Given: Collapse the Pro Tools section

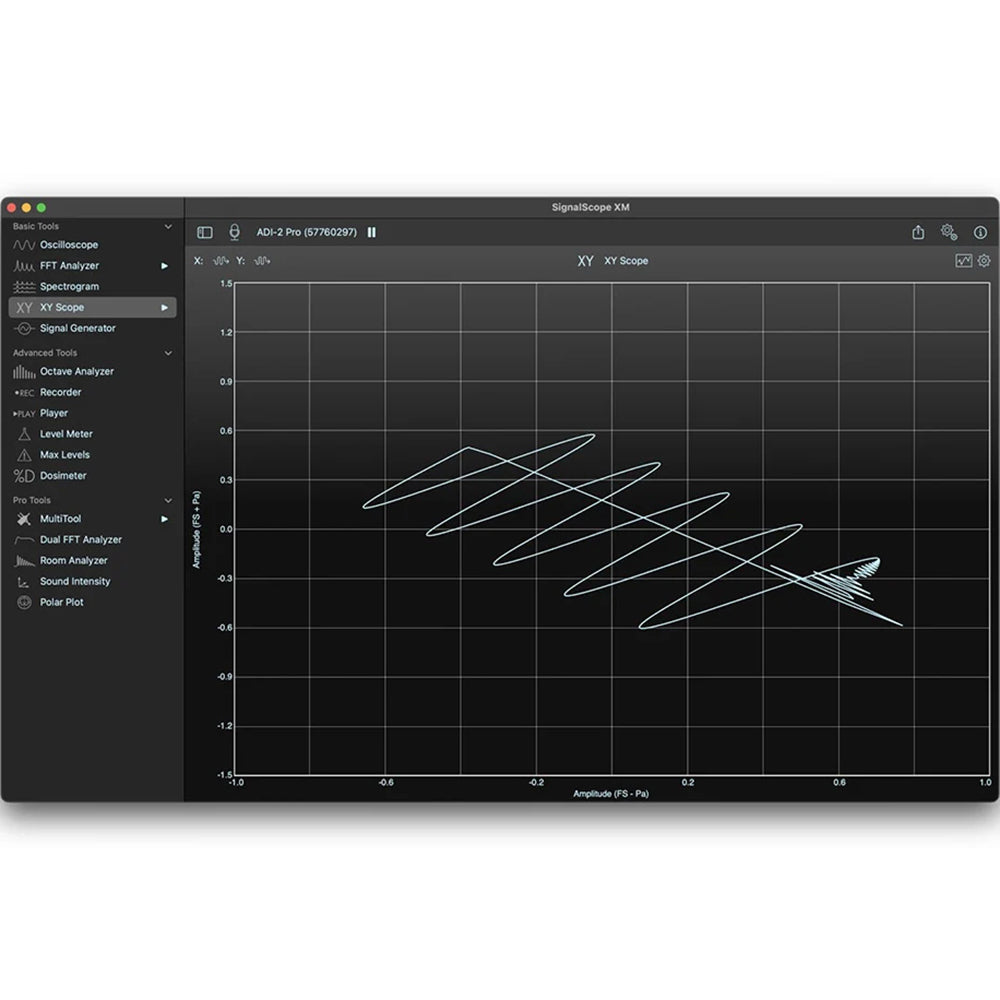Looking at the screenshot, I should tap(167, 499).
